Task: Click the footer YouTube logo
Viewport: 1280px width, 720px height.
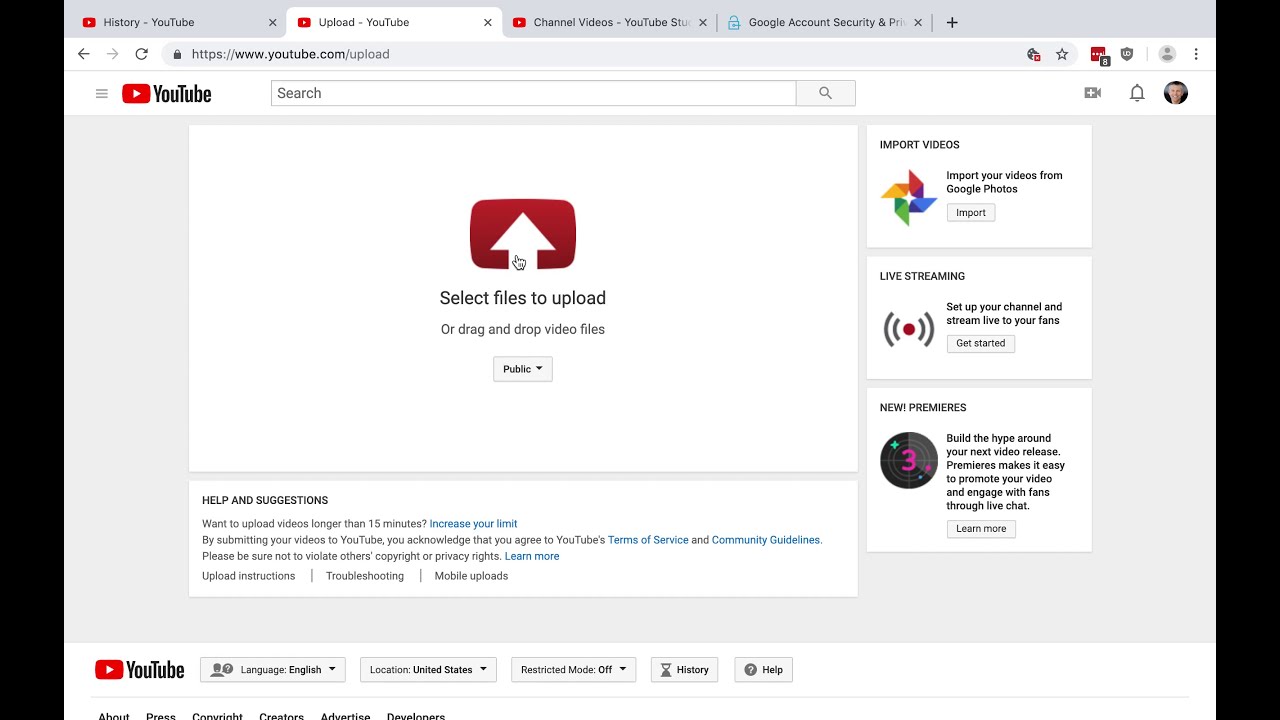Action: (140, 670)
